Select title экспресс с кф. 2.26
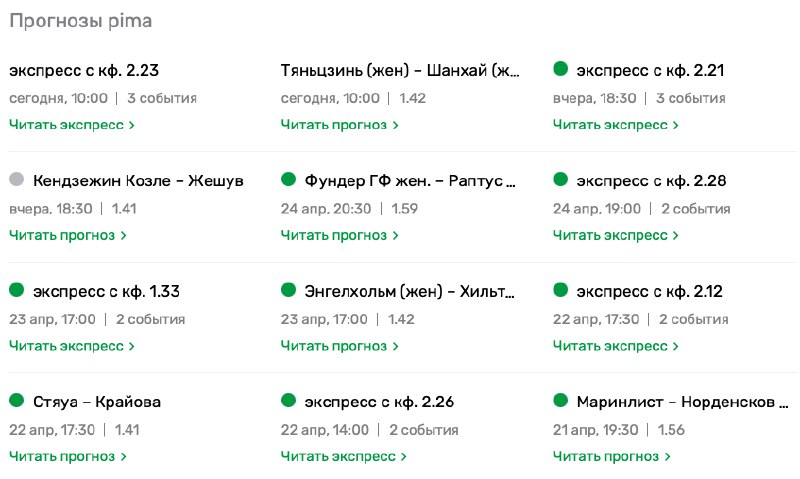This screenshot has width=800, height=479. click(x=379, y=402)
